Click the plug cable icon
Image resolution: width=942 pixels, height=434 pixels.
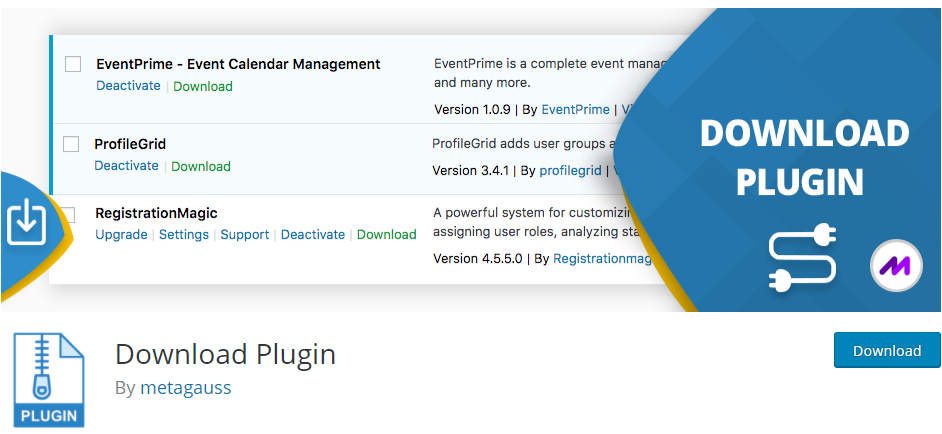pos(803,258)
